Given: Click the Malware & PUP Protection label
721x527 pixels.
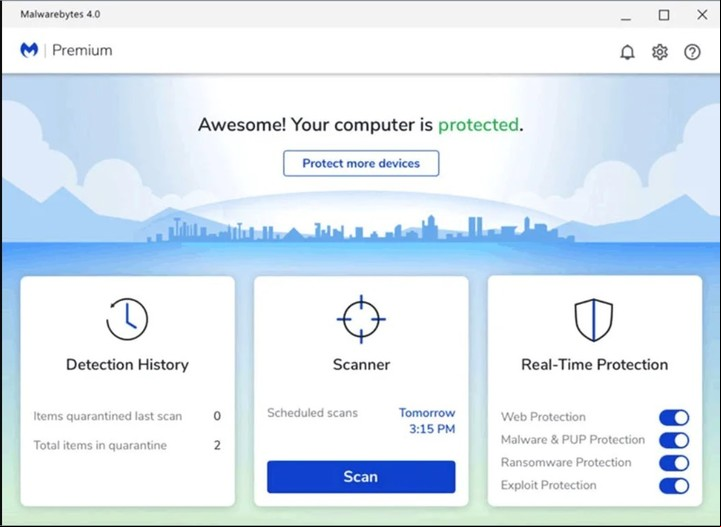Looking at the screenshot, I should point(572,440).
